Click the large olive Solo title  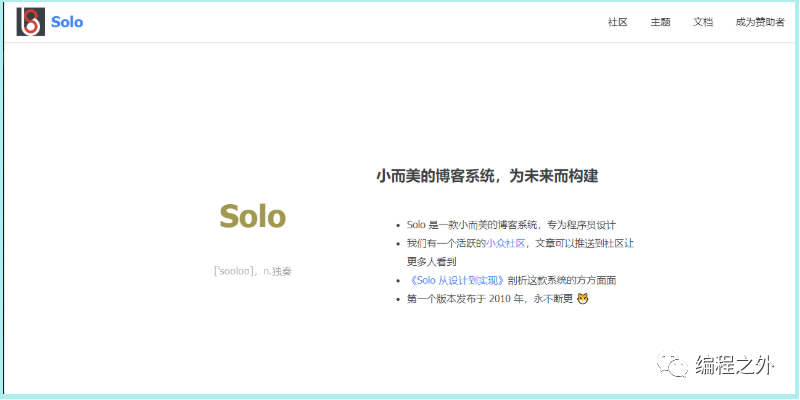253,216
